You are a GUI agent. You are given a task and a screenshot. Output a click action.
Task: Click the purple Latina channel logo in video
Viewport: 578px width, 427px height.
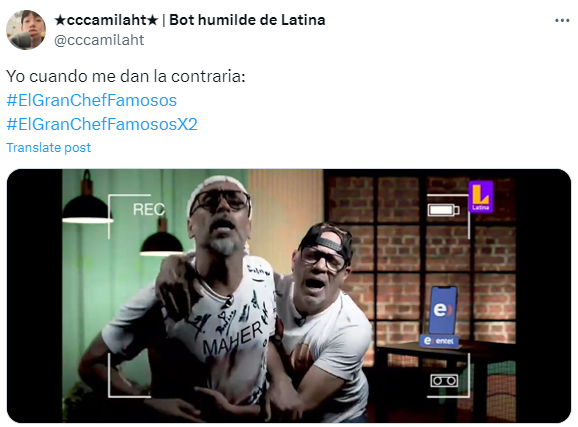coord(481,197)
